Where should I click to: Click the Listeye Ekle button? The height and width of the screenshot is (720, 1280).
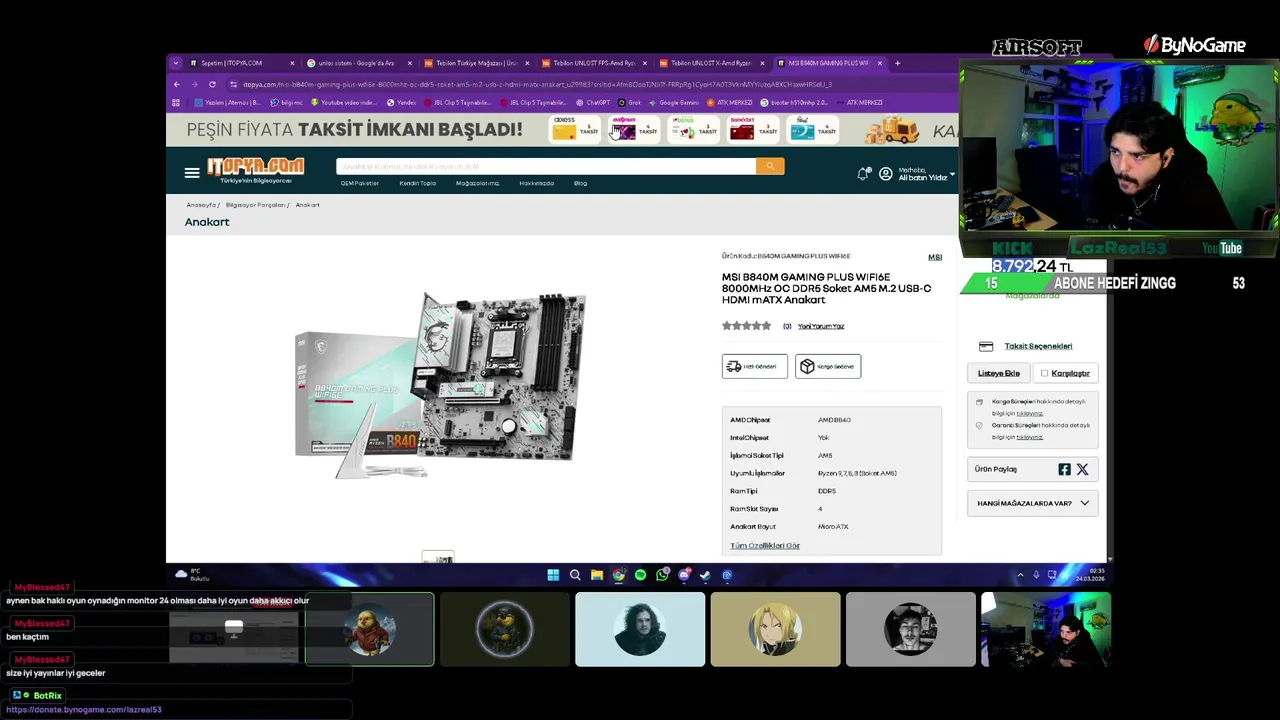point(998,373)
